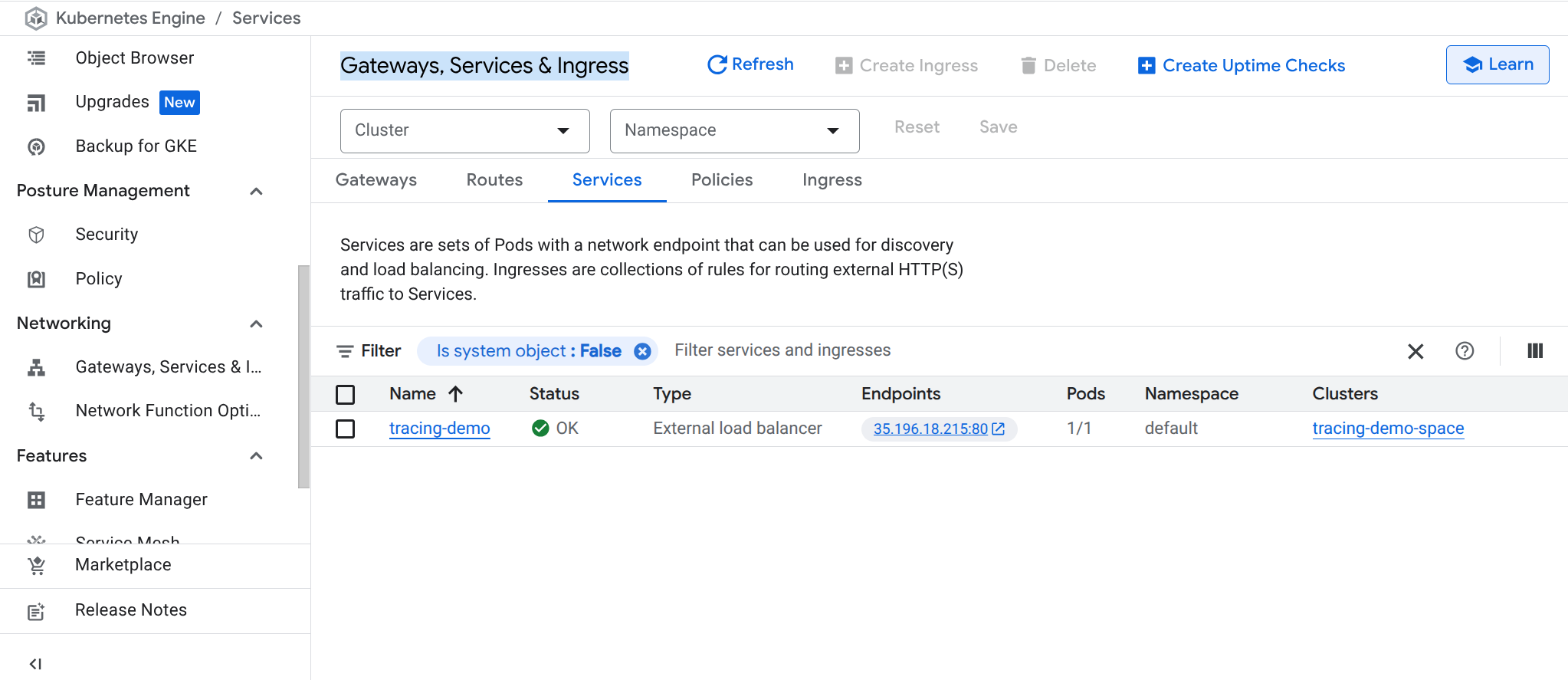Click the Kubernetes Engine logo icon
The image size is (1568, 680).
point(36,18)
